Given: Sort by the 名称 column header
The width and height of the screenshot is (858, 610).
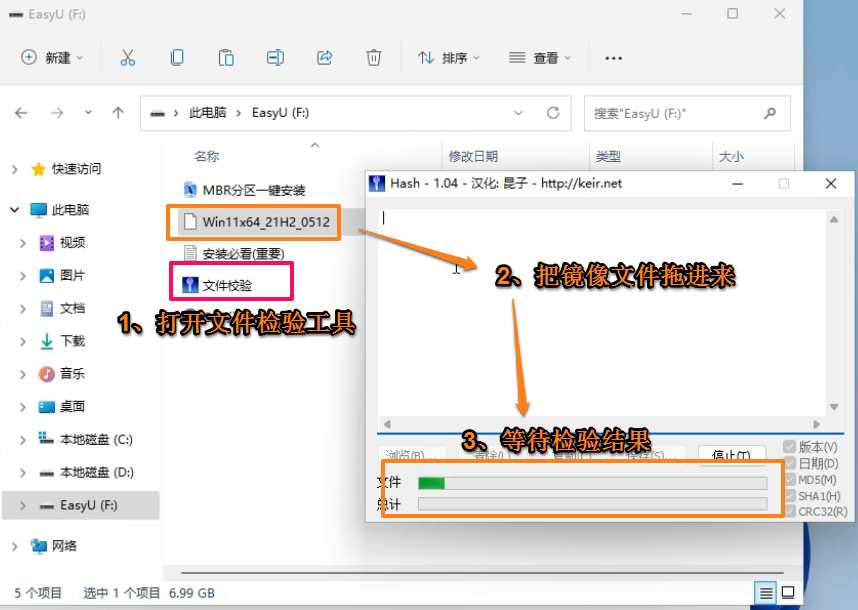Looking at the screenshot, I should click(207, 156).
